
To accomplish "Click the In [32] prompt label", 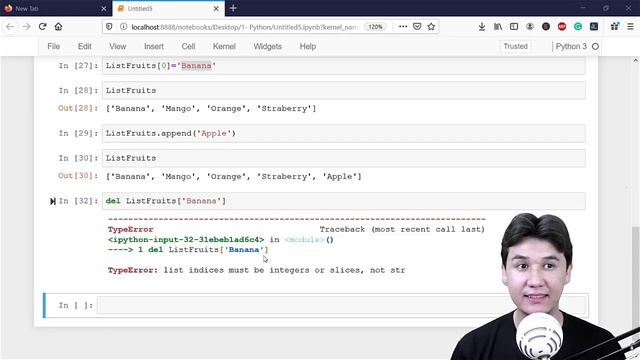I will coord(78,201).
